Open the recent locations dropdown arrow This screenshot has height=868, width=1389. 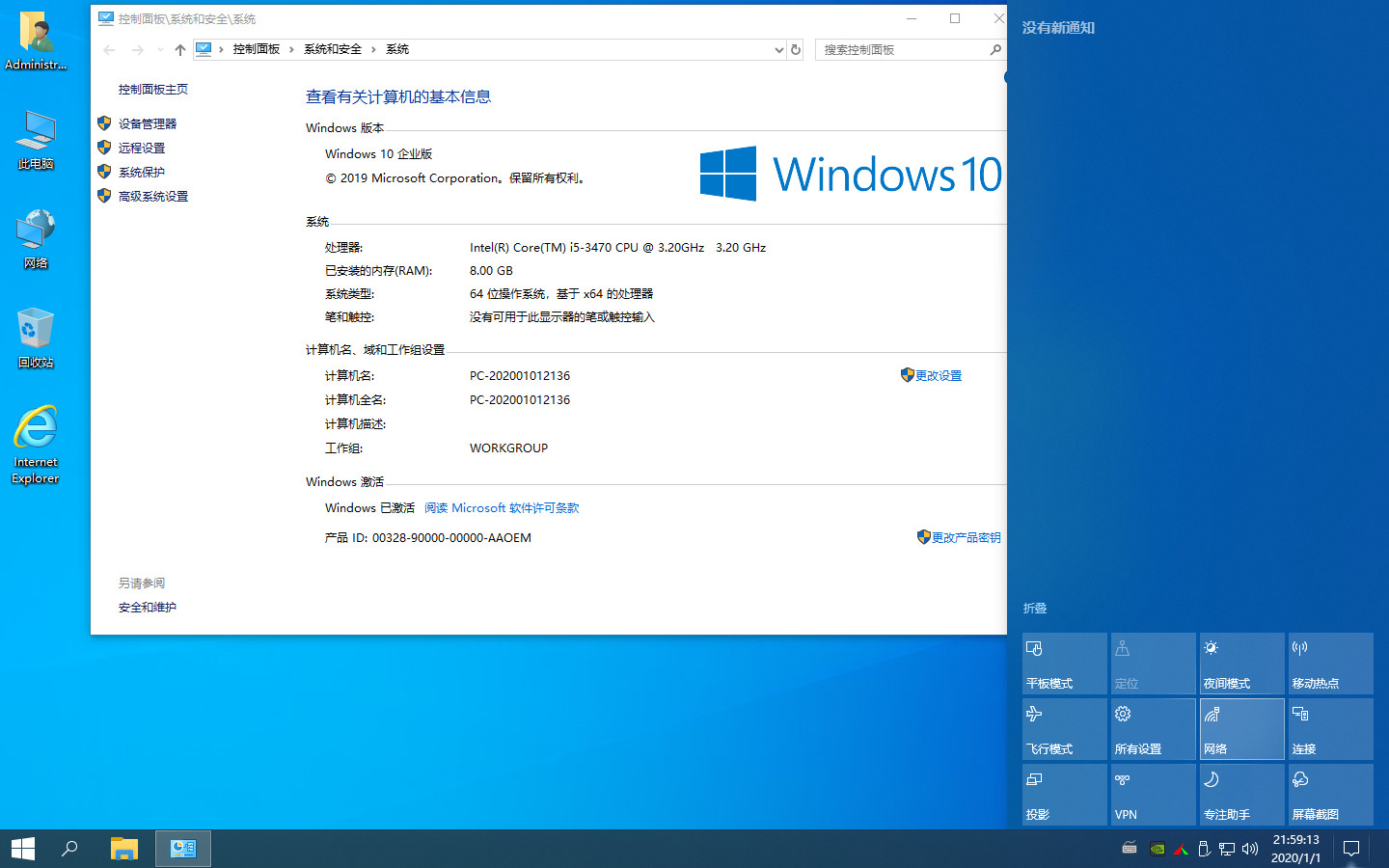160,49
